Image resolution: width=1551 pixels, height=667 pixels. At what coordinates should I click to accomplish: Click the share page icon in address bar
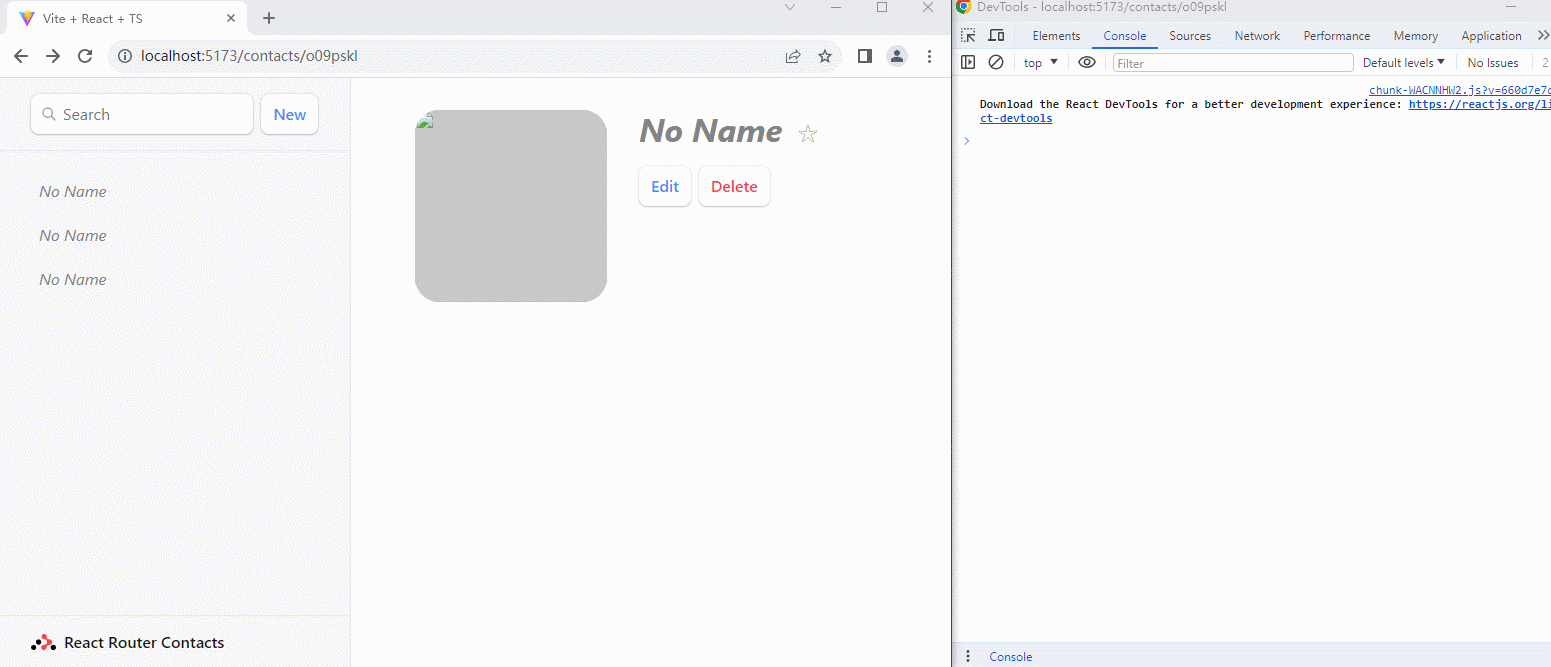pos(793,56)
